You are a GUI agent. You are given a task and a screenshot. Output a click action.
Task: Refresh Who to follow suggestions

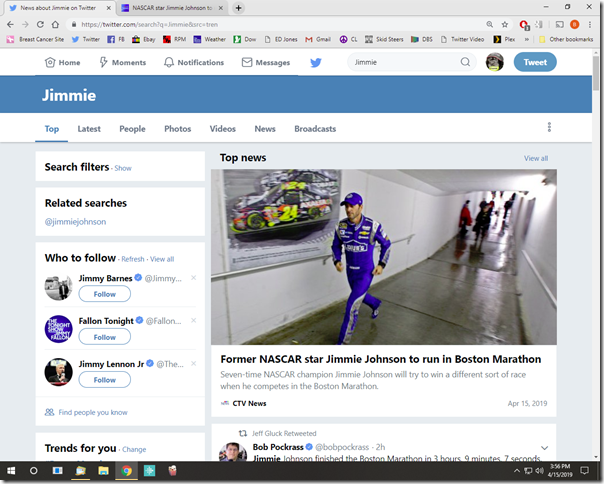(x=133, y=259)
